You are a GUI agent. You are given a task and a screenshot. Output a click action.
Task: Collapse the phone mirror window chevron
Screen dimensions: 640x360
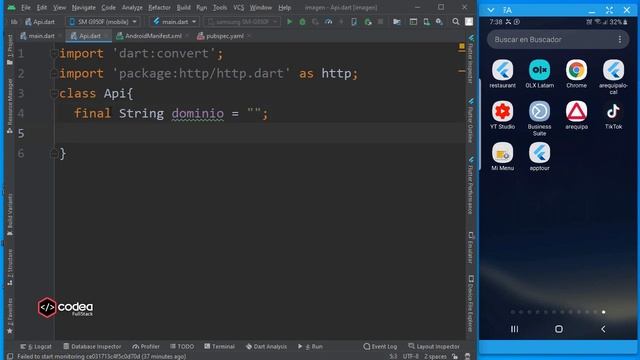pos(491,10)
